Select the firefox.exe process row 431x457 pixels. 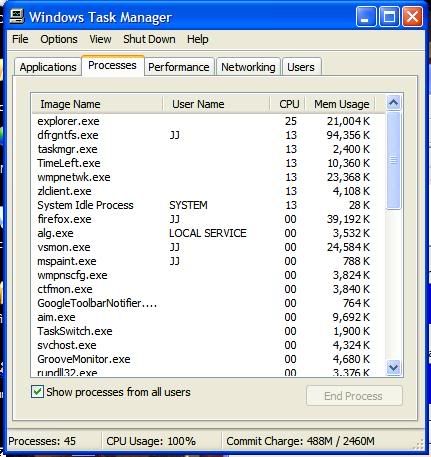[208, 219]
